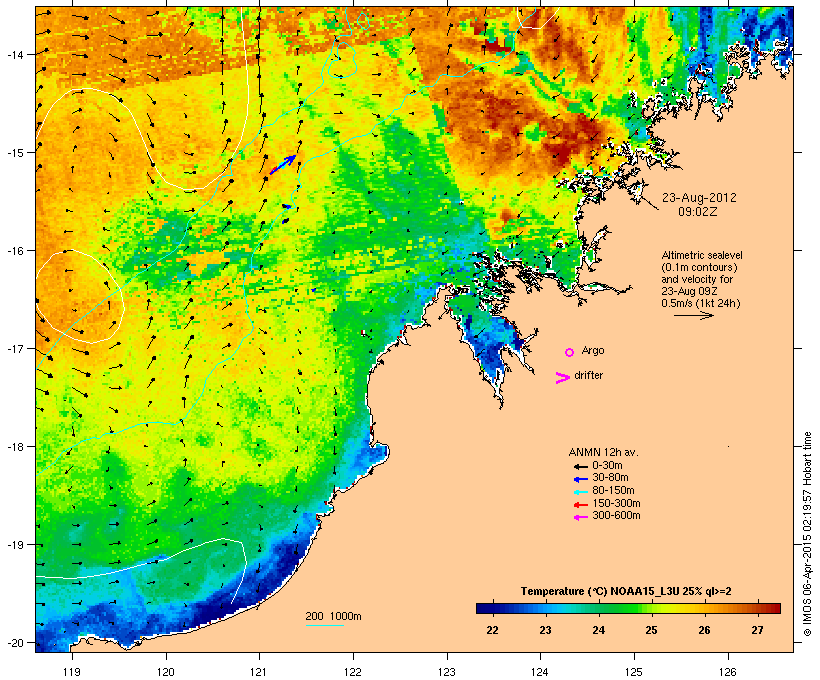
Task: Click the drifter legend label
Action: tap(588, 375)
